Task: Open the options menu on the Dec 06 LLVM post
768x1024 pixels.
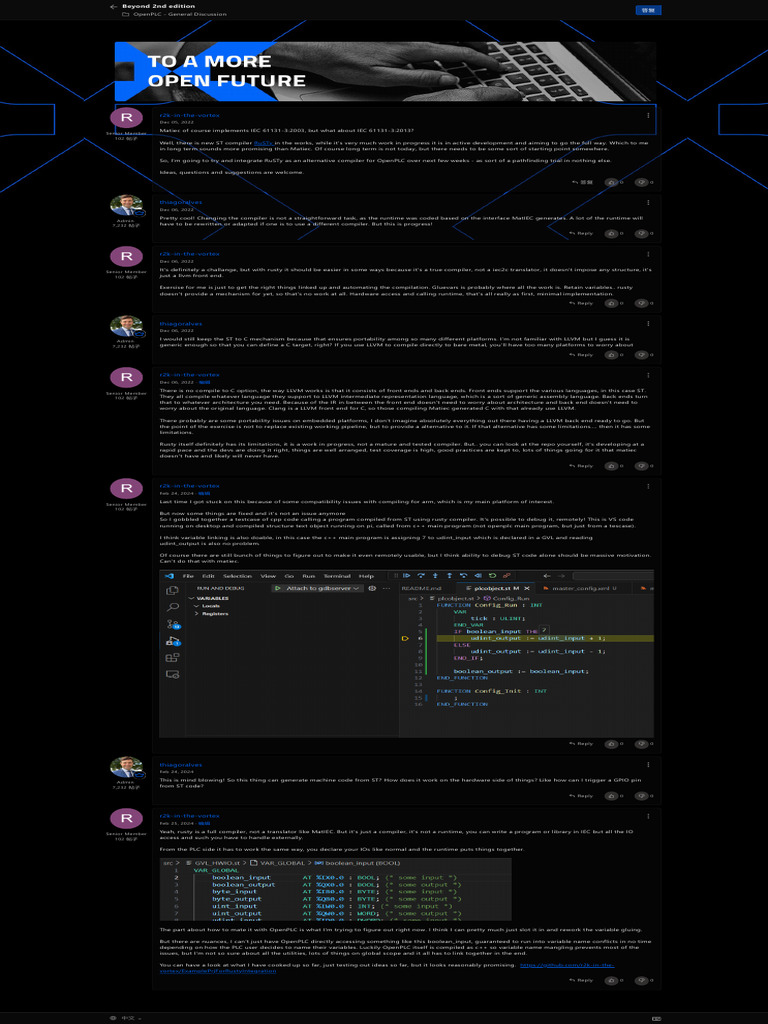Action: coord(648,375)
